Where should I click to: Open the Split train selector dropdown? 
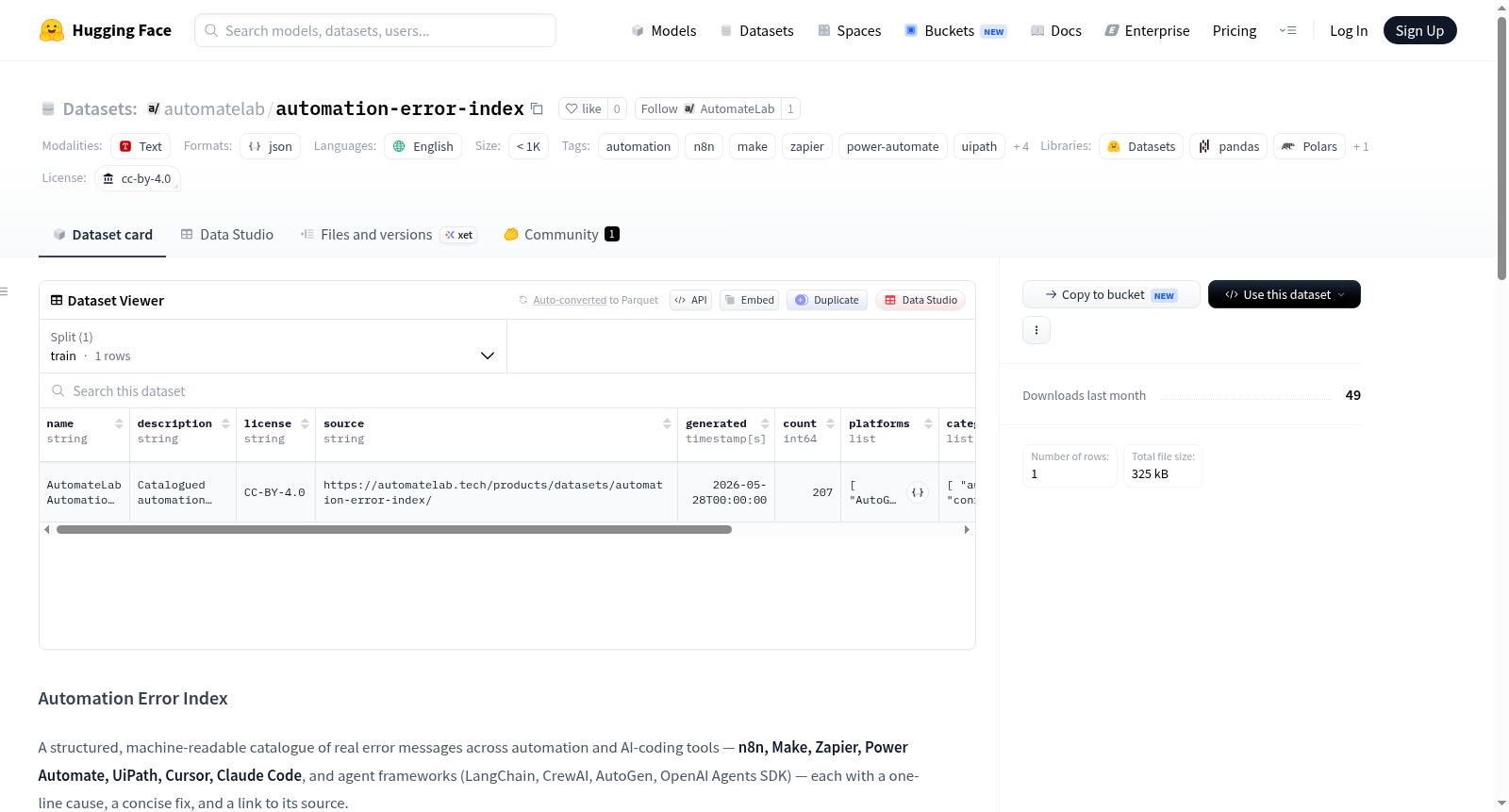click(273, 346)
